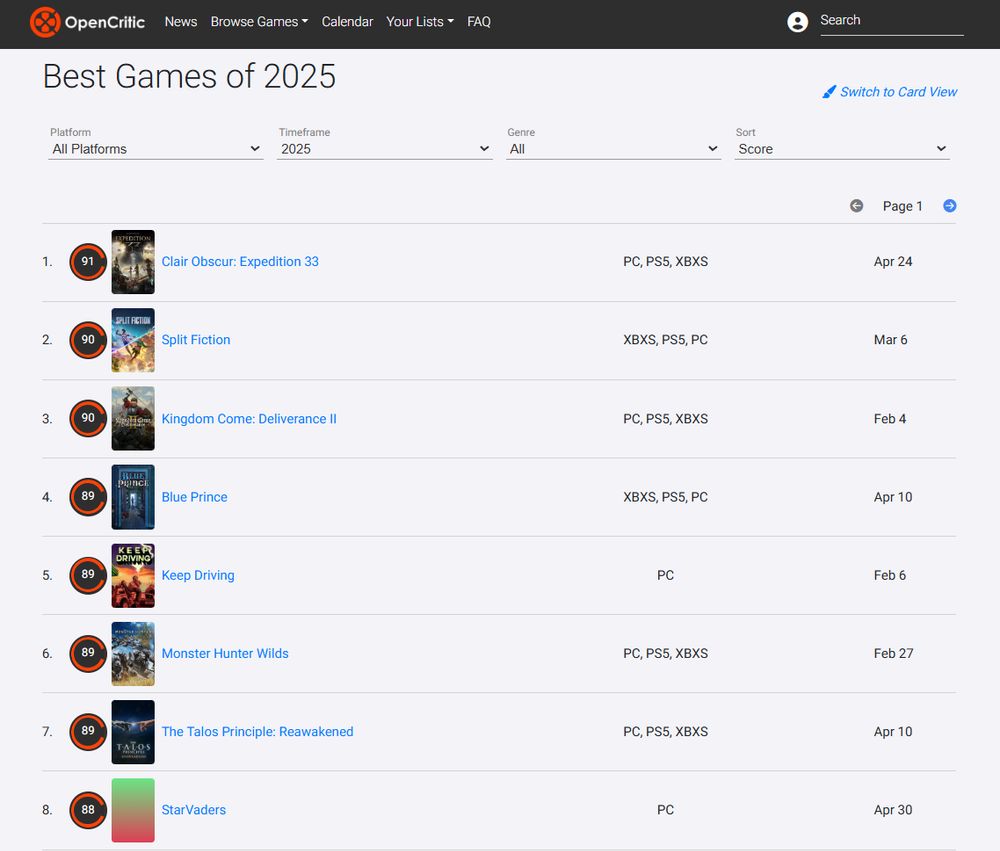The image size is (1000, 851).
Task: Focus the Search input field
Action: 892,21
